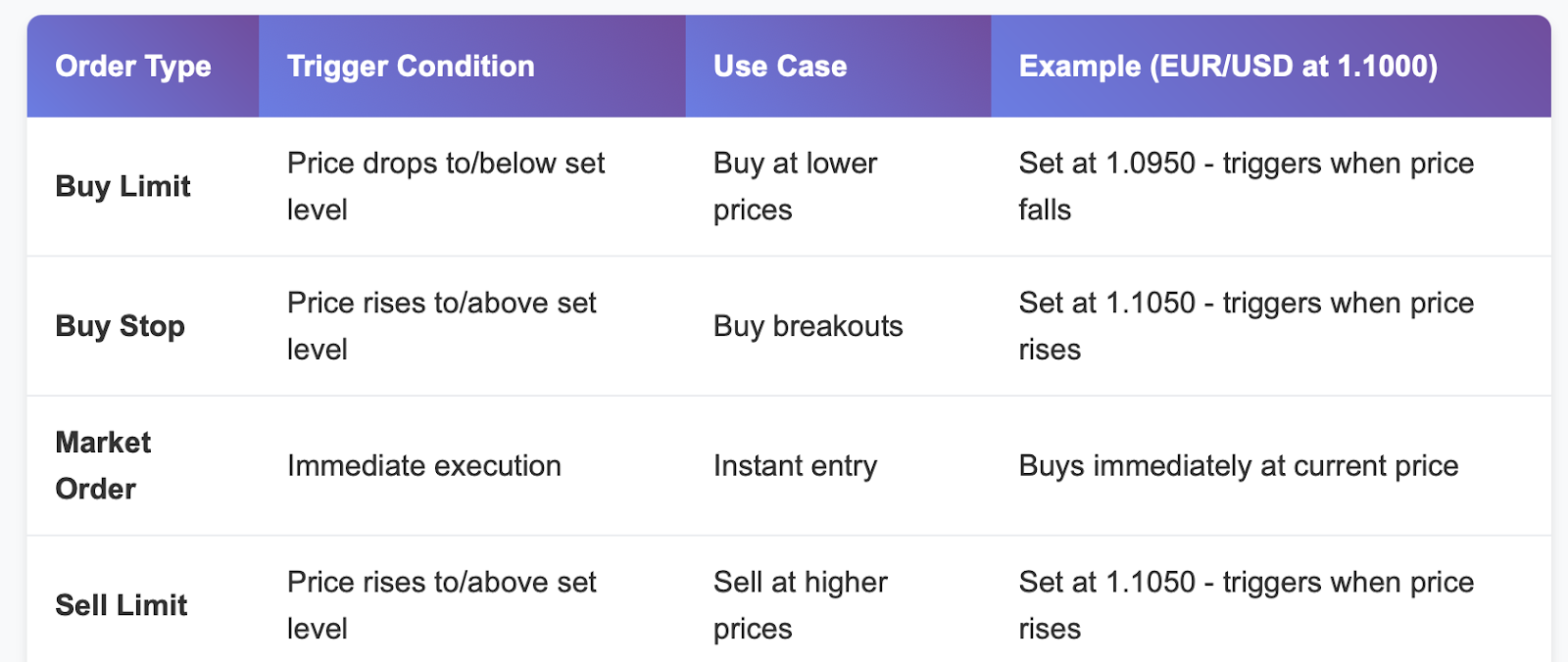Select the Buy Limit row label
Screen dimensions: 1568x662
(x=122, y=186)
